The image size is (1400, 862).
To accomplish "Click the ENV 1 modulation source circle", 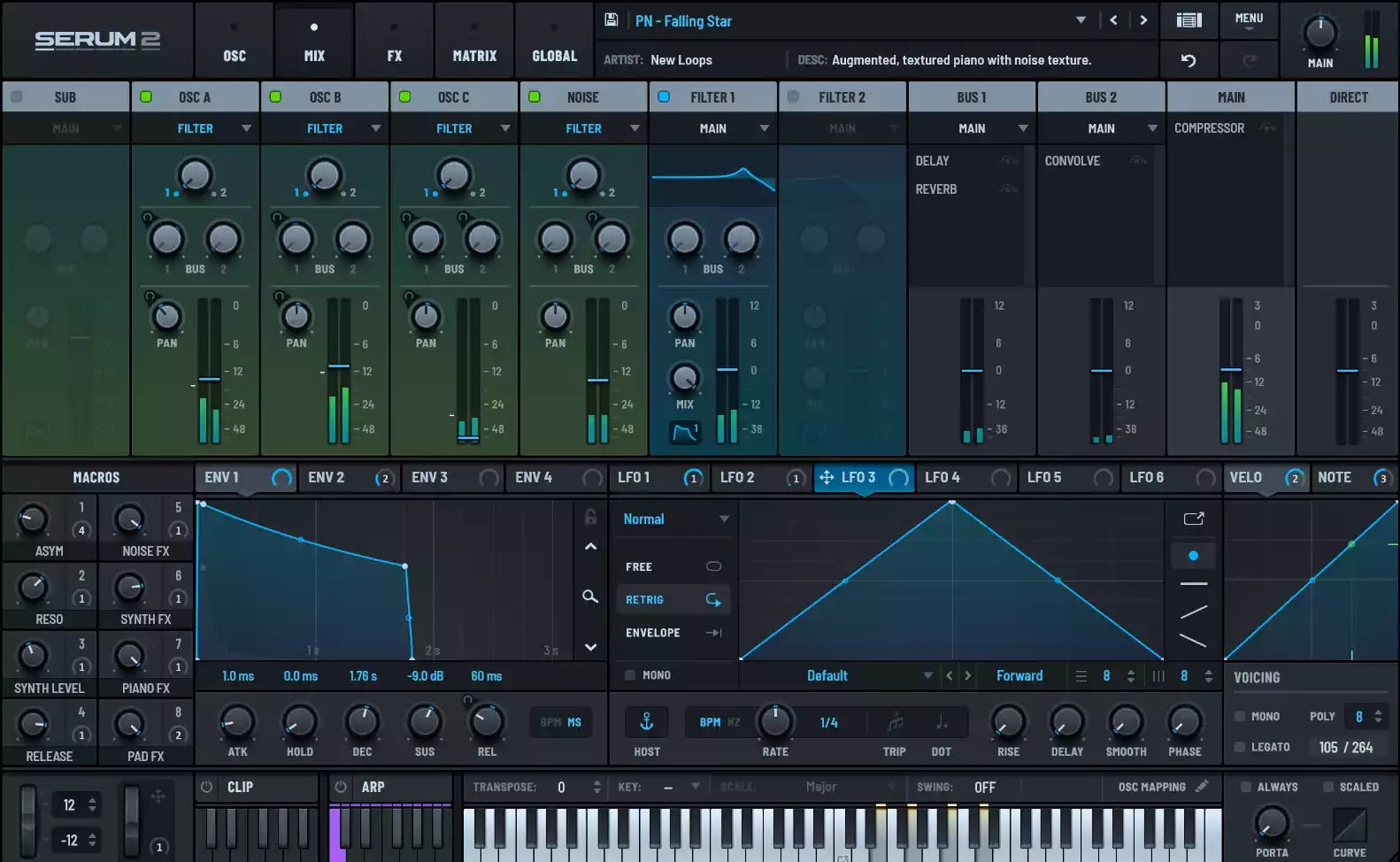I will (x=281, y=478).
